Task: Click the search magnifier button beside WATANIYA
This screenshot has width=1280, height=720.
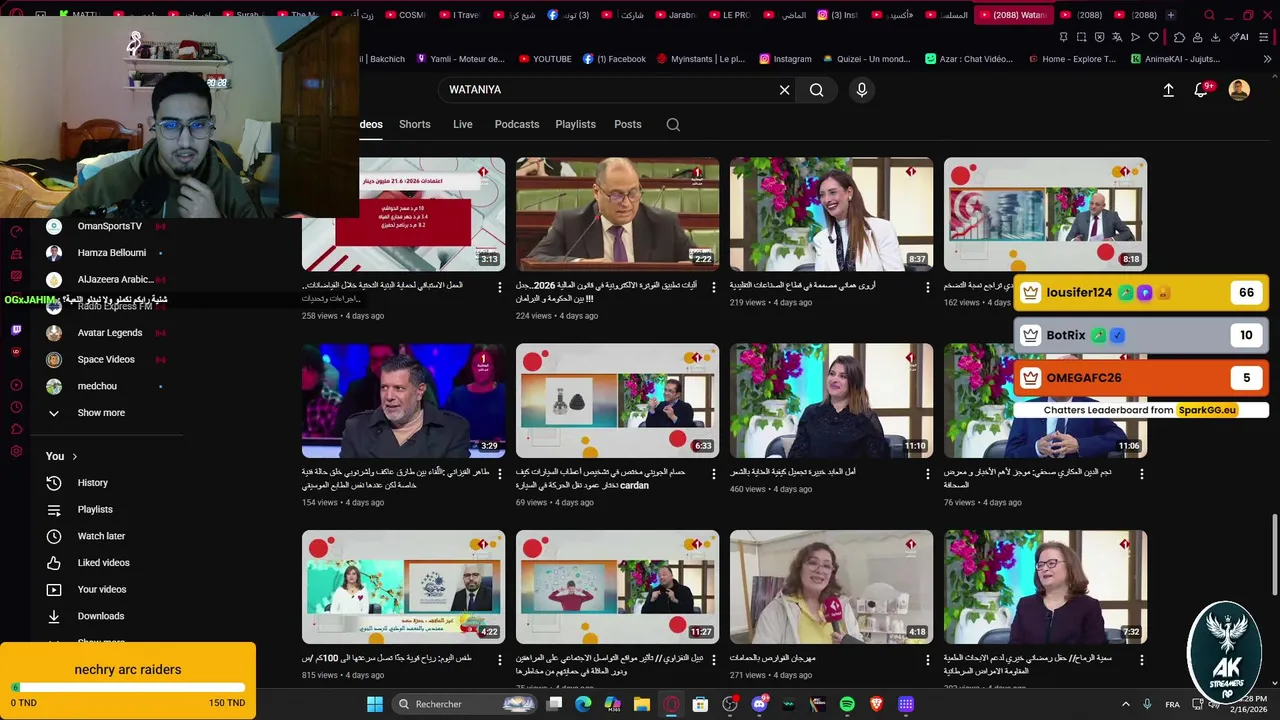Action: tap(817, 90)
